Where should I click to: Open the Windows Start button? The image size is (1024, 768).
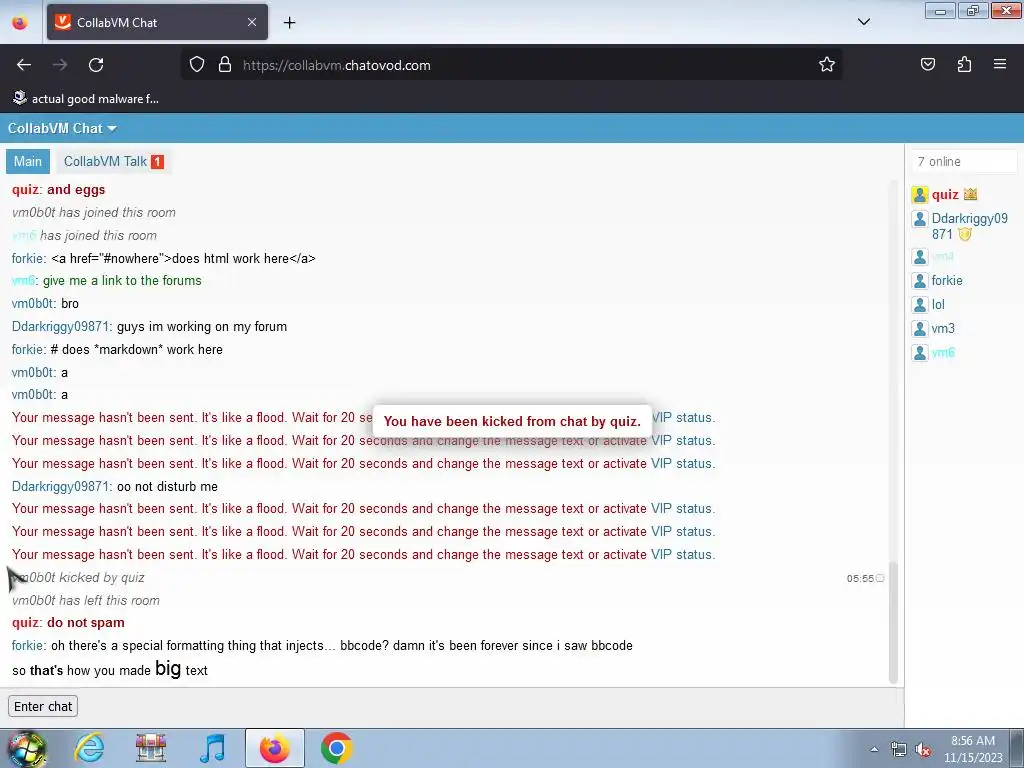(26, 748)
